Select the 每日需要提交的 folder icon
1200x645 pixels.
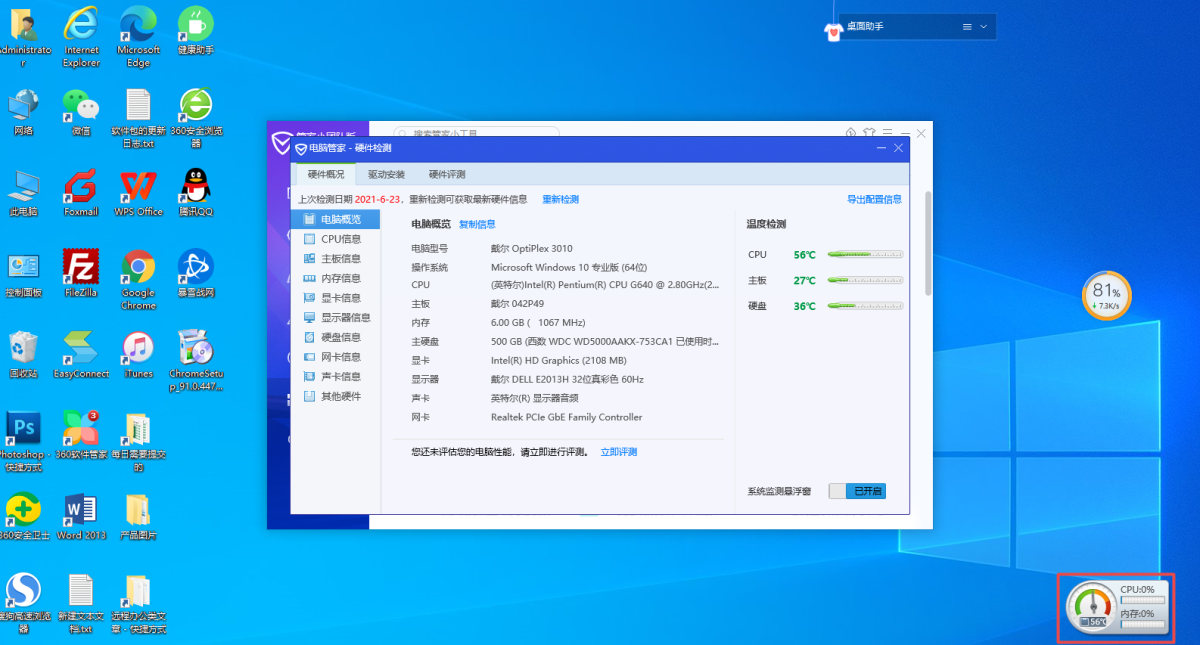point(138,441)
